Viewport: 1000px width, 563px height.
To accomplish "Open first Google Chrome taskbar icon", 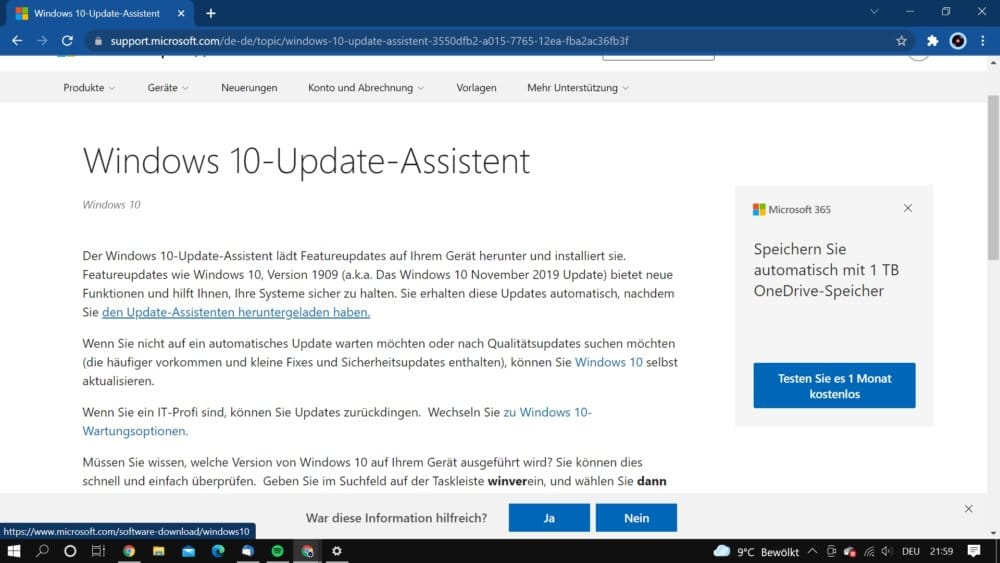I will (129, 551).
